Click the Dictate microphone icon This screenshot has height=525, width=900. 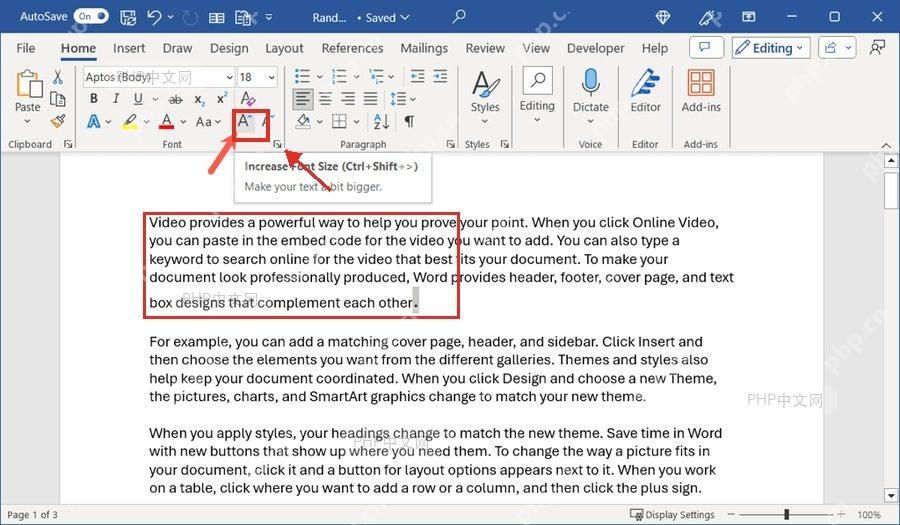590,83
